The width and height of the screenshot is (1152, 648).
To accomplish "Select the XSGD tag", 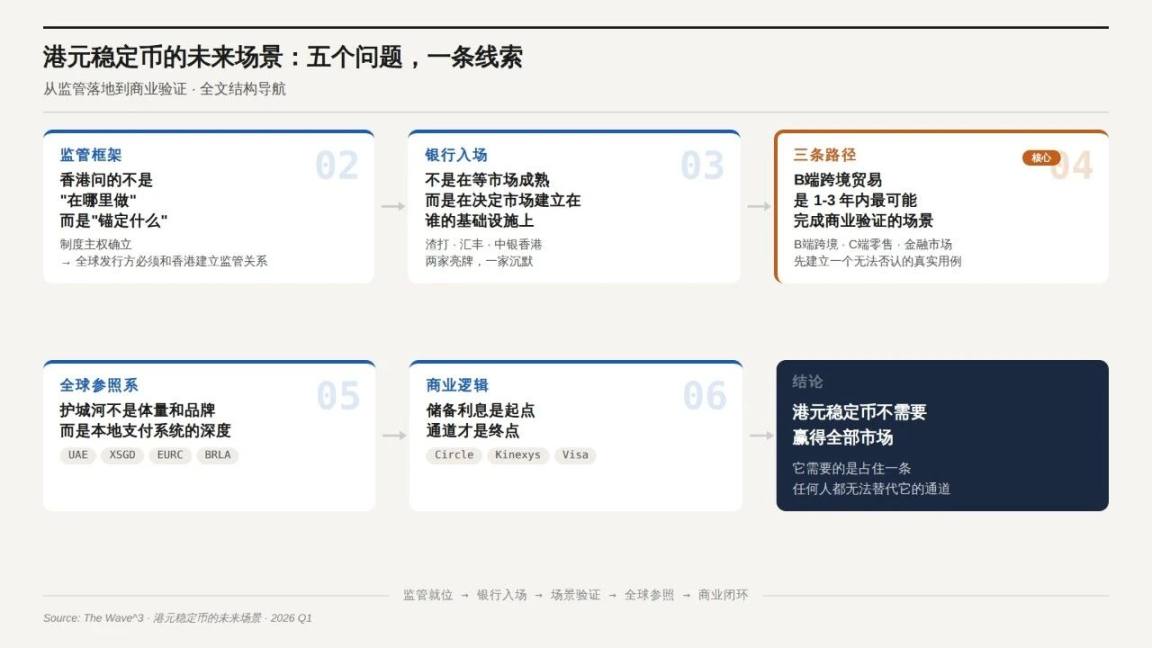I will tap(123, 455).
